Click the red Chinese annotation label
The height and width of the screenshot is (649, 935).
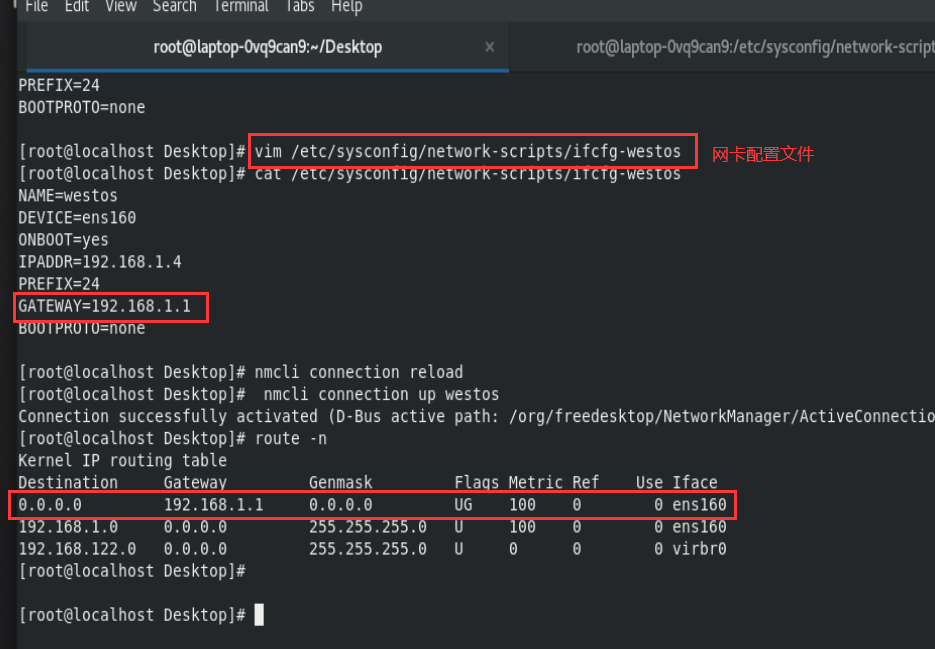click(x=763, y=154)
